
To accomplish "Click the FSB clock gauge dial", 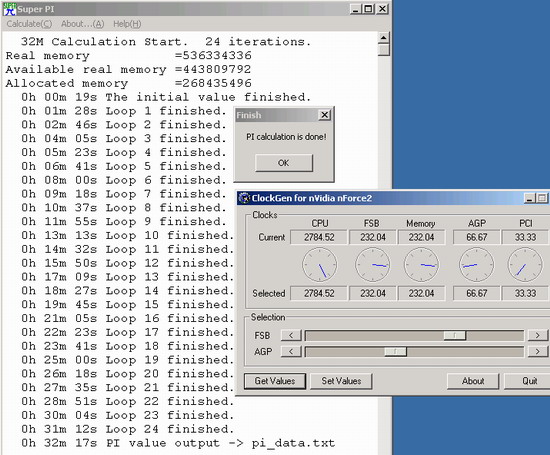I will point(373,265).
